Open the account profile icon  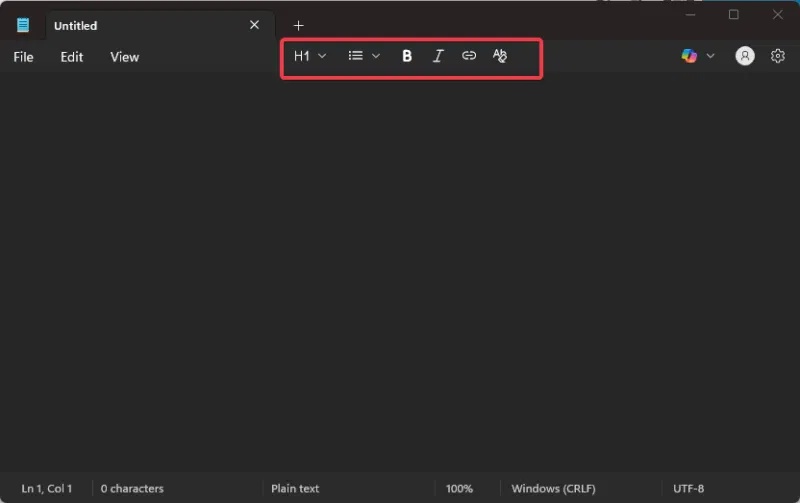pos(745,56)
